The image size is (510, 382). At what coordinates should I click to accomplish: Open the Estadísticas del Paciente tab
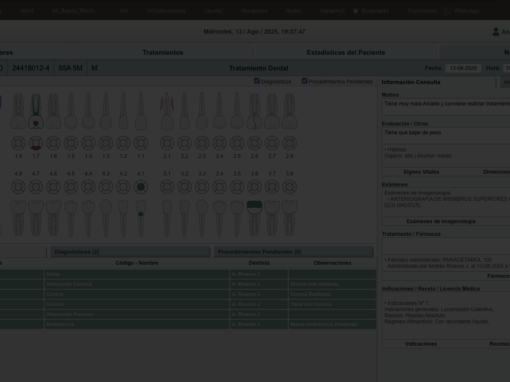[x=346, y=52]
